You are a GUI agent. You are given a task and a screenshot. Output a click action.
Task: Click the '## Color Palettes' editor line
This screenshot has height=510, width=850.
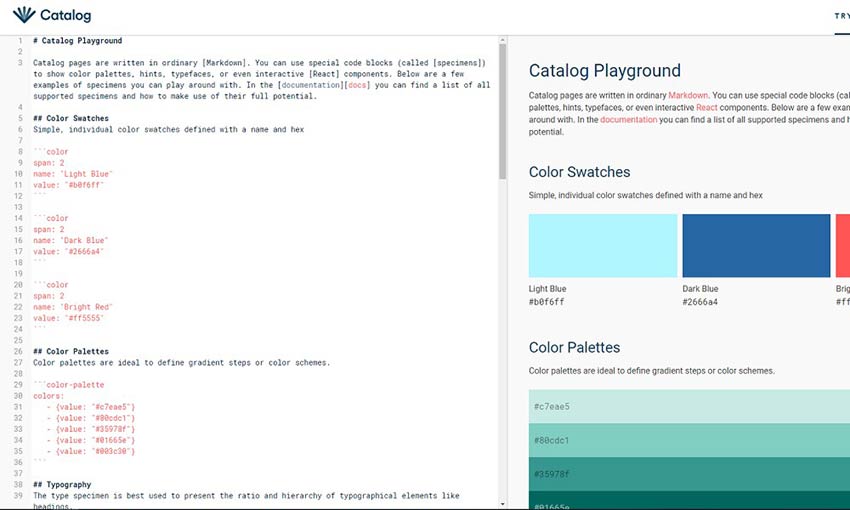(x=71, y=351)
